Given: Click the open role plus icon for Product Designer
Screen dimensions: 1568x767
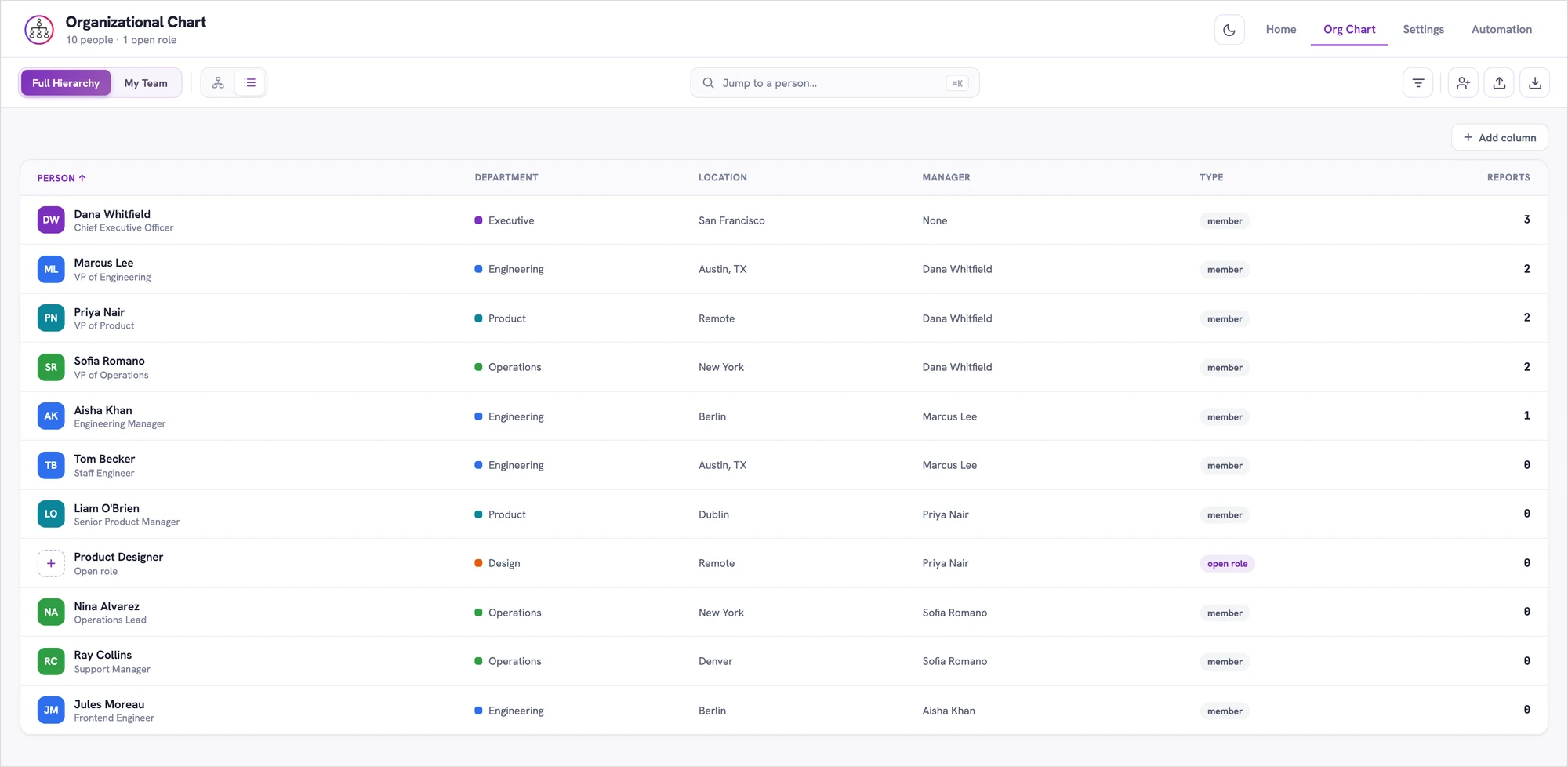Looking at the screenshot, I should point(51,563).
